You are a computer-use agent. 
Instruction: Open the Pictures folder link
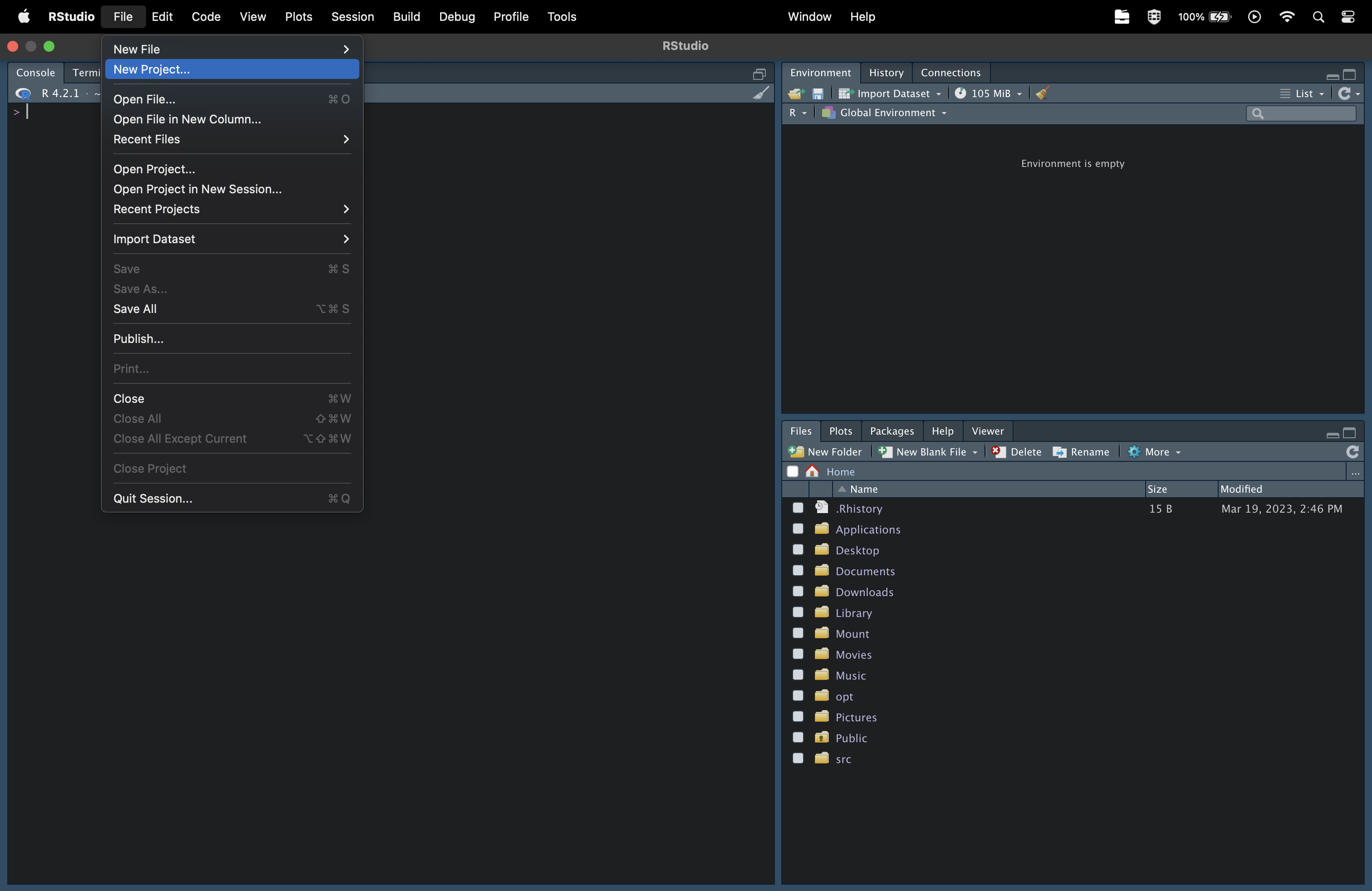click(856, 717)
